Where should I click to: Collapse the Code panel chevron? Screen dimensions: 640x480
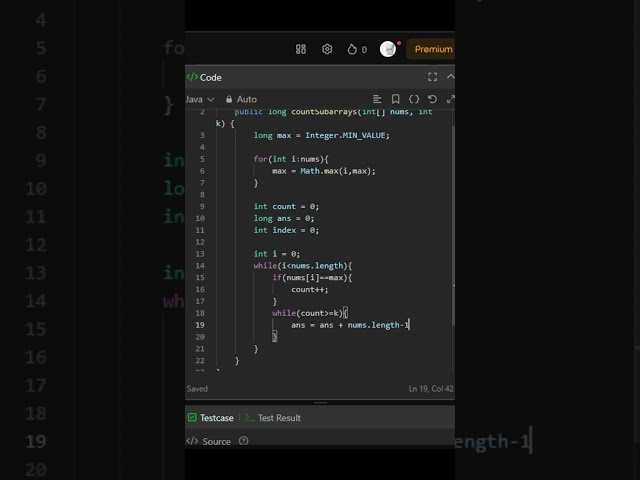point(450,77)
